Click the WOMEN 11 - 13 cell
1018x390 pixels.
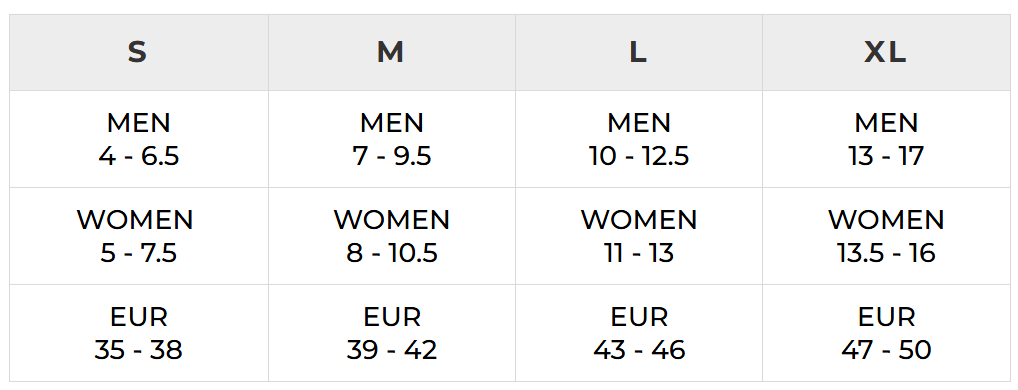[x=639, y=236]
